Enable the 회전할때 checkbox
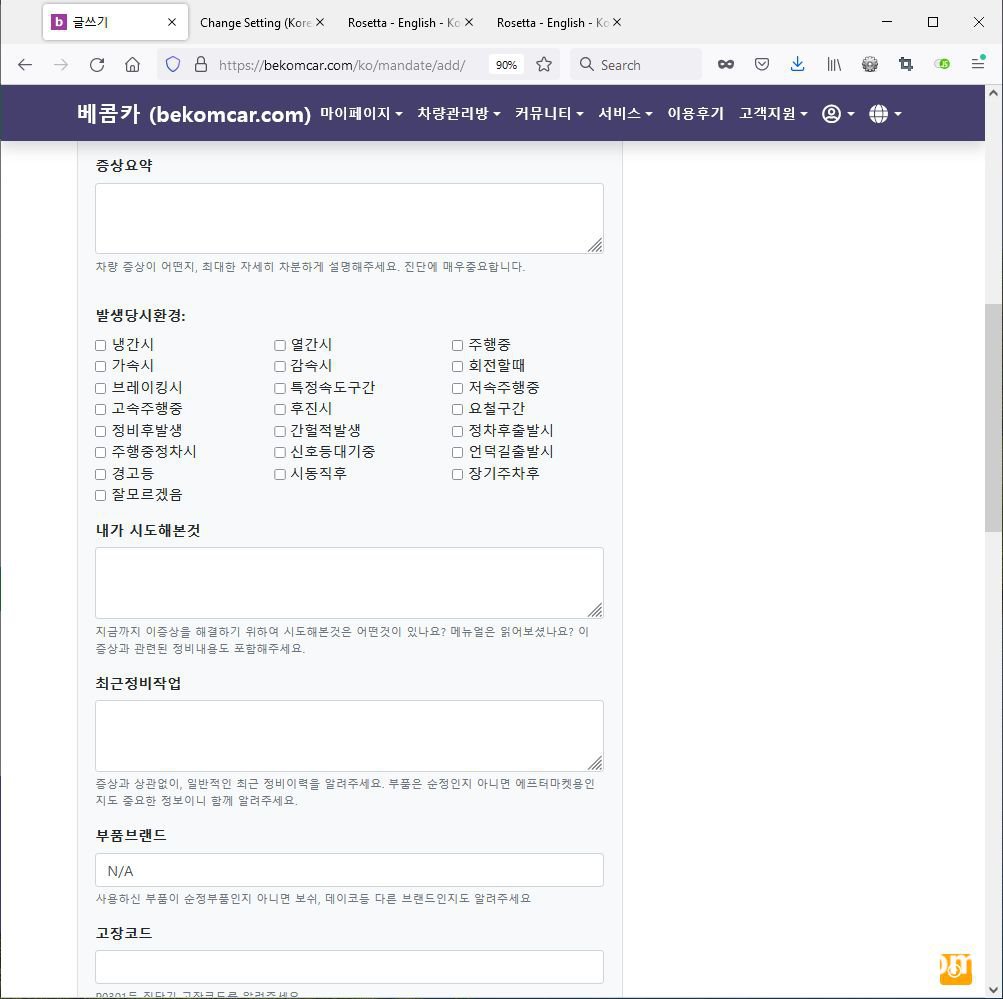Screen dimensions: 1003x999 457,366
